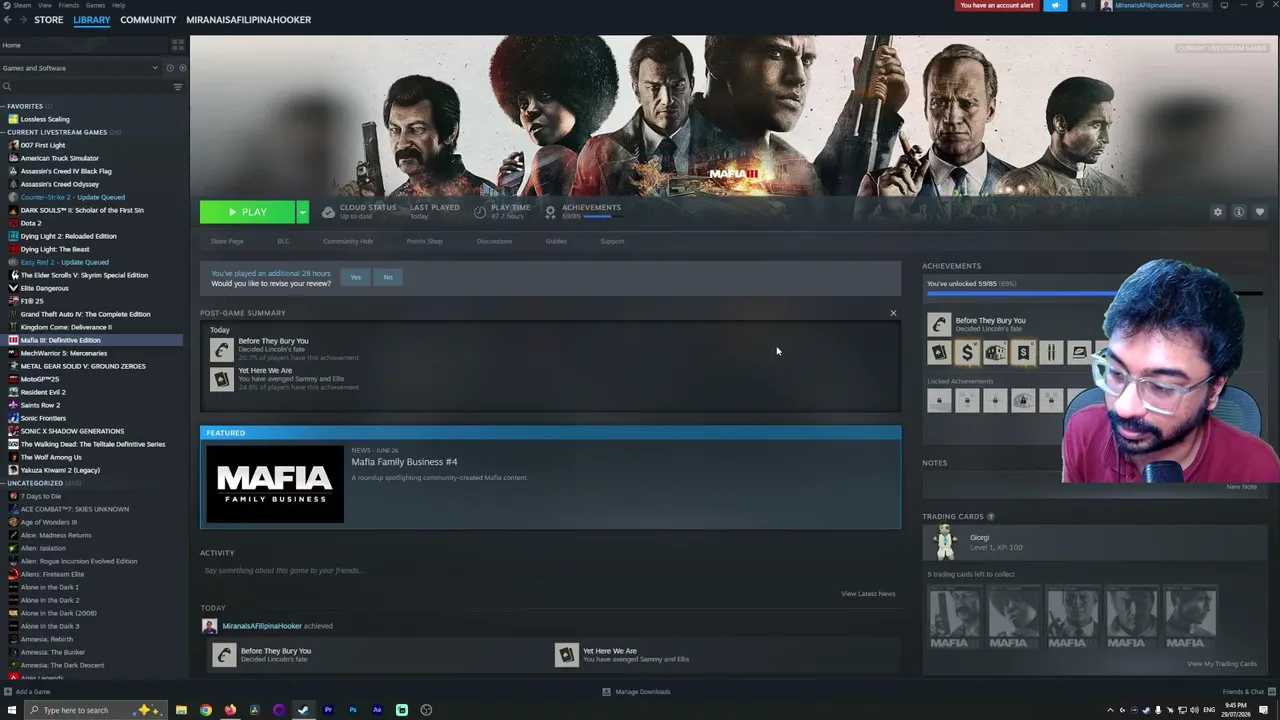Click No on the review prompt
1280x720 pixels.
point(388,277)
